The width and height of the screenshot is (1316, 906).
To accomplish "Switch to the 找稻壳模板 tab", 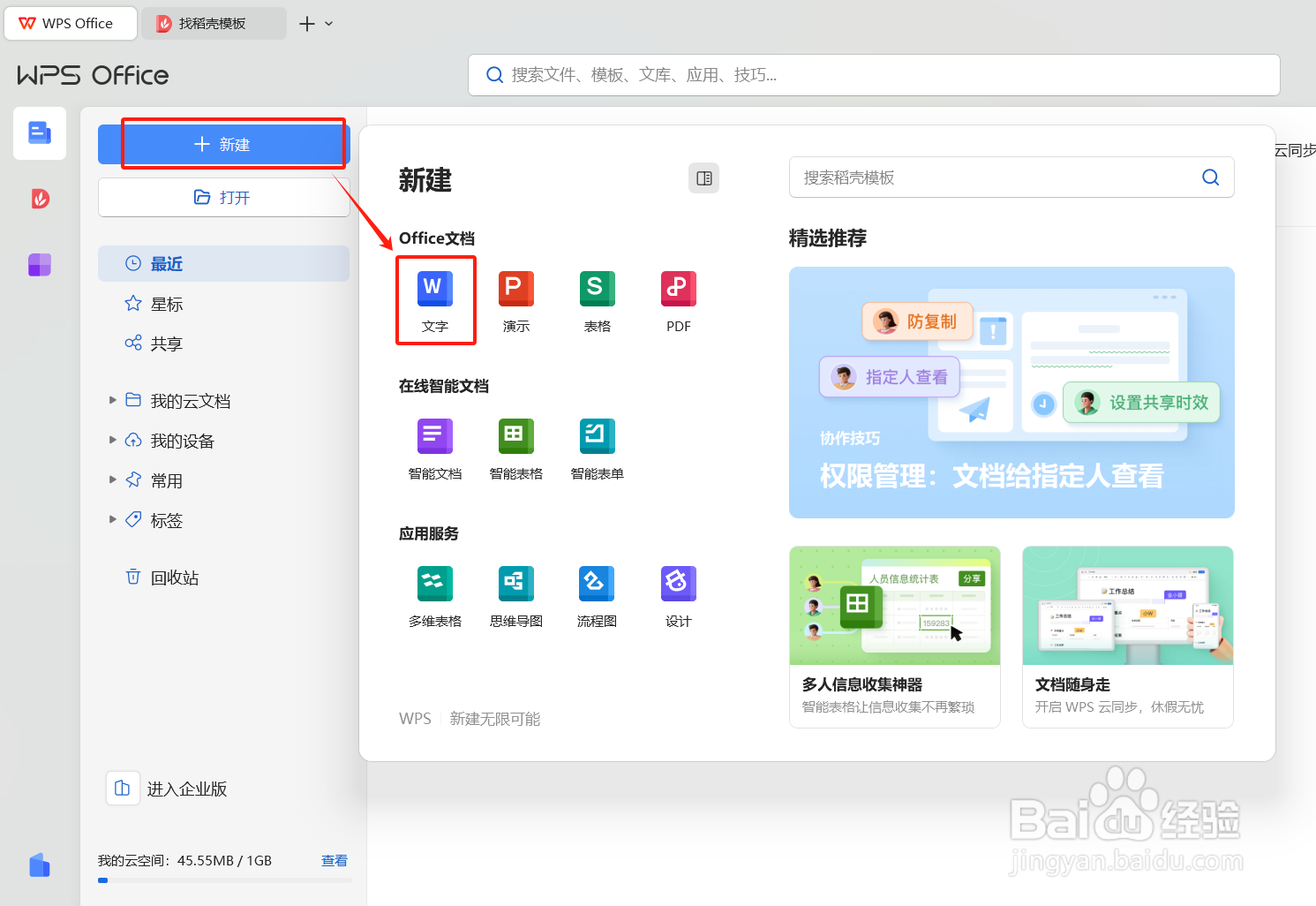I will [214, 24].
